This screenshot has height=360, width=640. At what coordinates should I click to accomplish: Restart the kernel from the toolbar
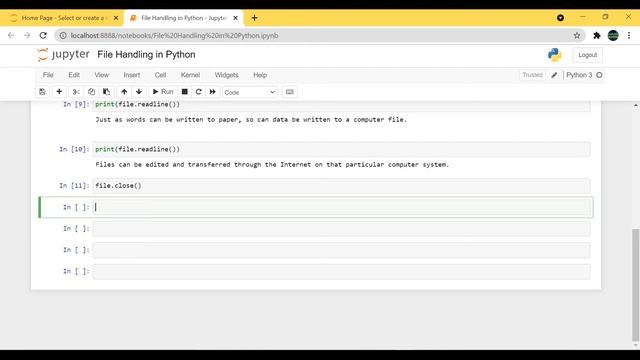[x=198, y=92]
